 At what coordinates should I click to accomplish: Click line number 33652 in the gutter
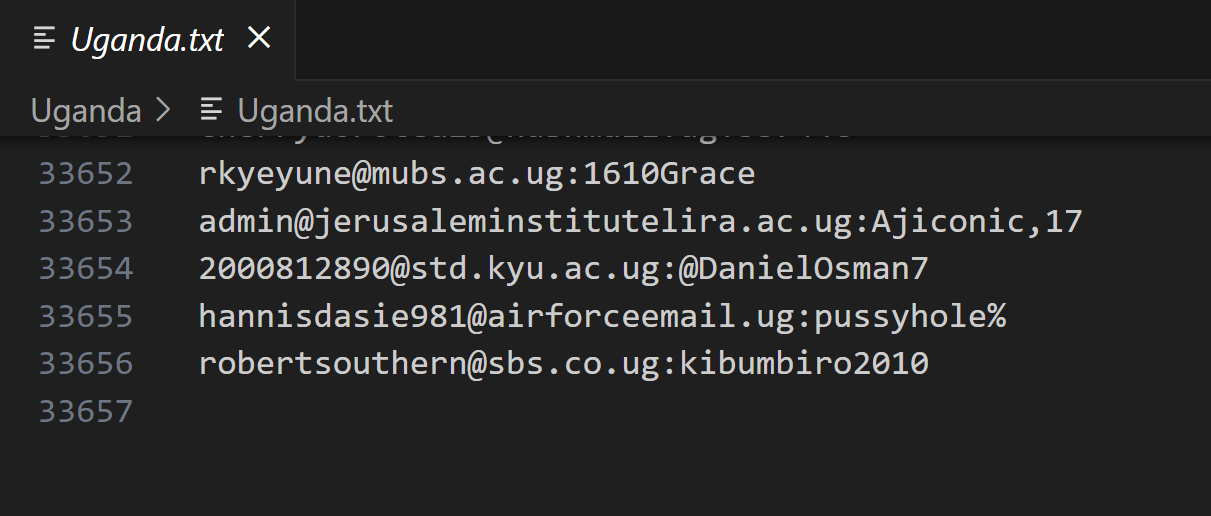click(86, 174)
